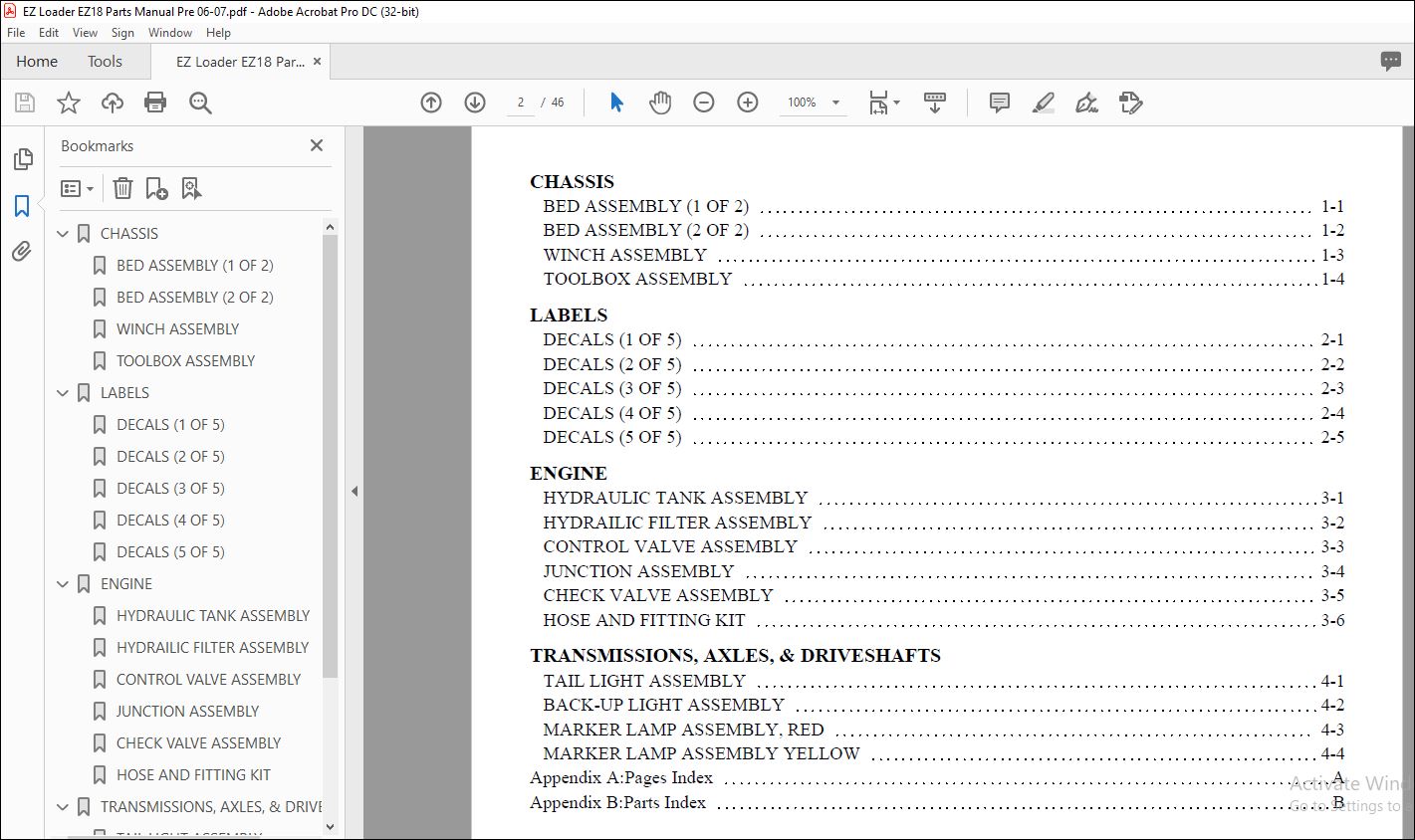Open bookmarks Options dropdown menu
The image size is (1415, 840).
77,188
